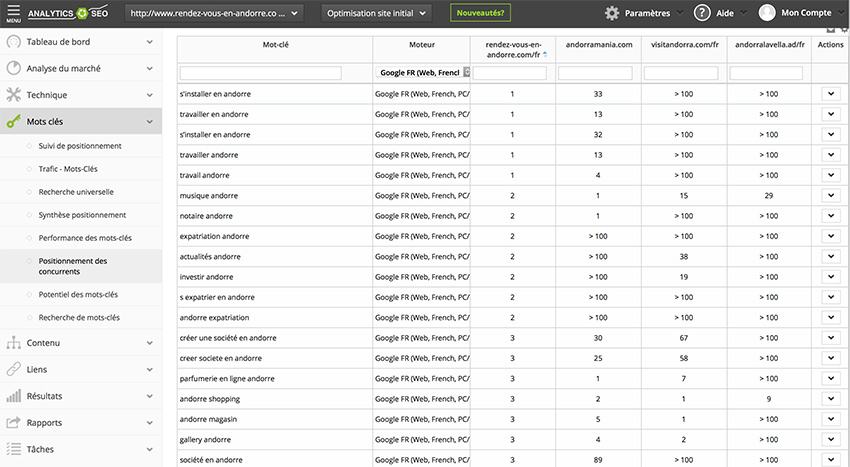Click the Contenu sitemap icon

[14, 343]
